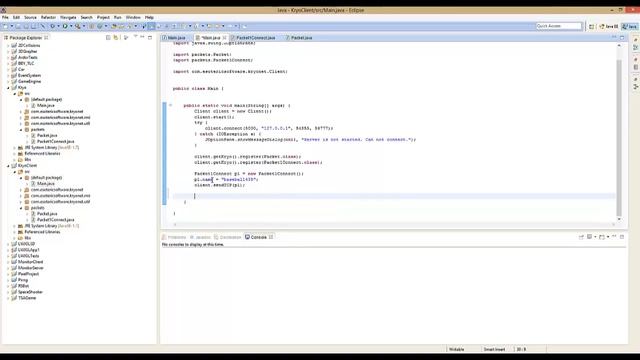Open the Window menu

click(x=133, y=18)
